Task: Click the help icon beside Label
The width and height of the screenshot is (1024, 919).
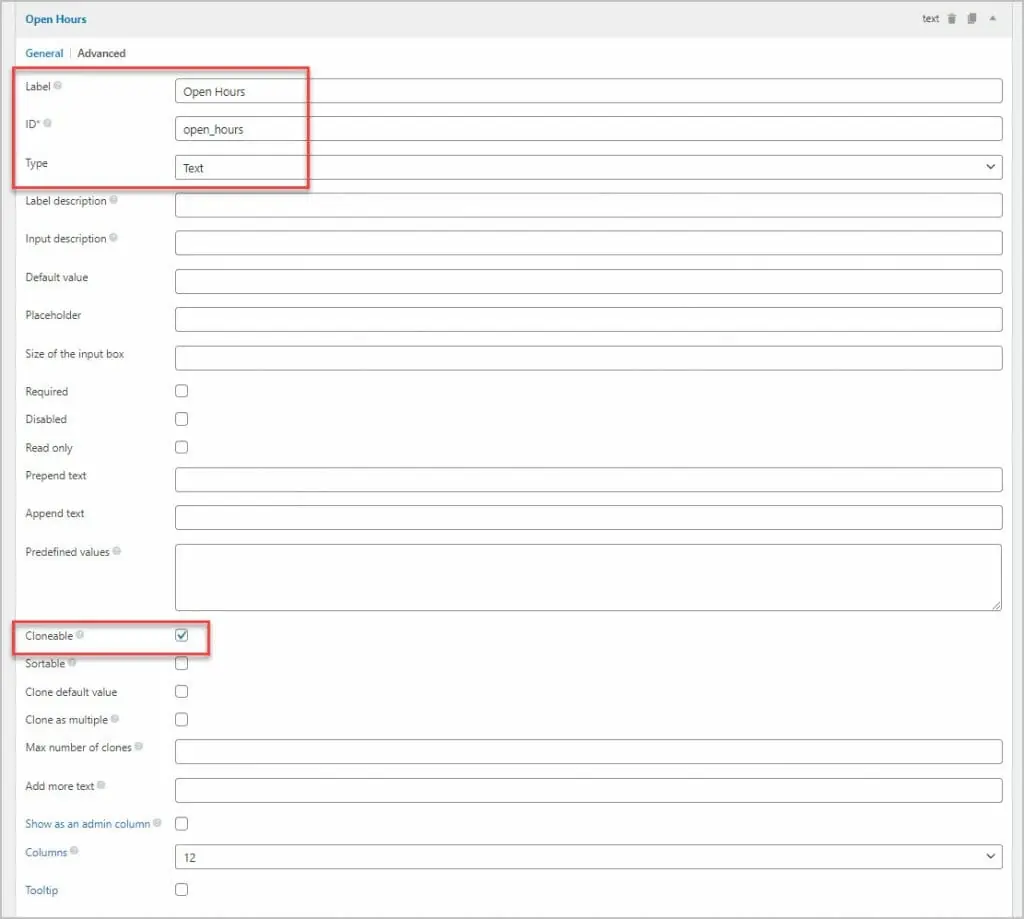Action: (57, 86)
